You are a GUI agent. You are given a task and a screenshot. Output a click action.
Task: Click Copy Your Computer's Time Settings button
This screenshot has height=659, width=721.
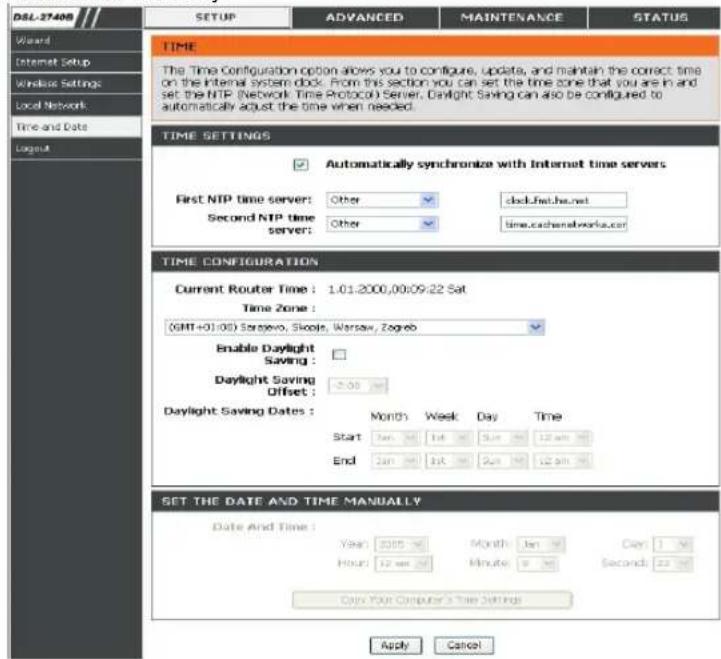pos(432,600)
